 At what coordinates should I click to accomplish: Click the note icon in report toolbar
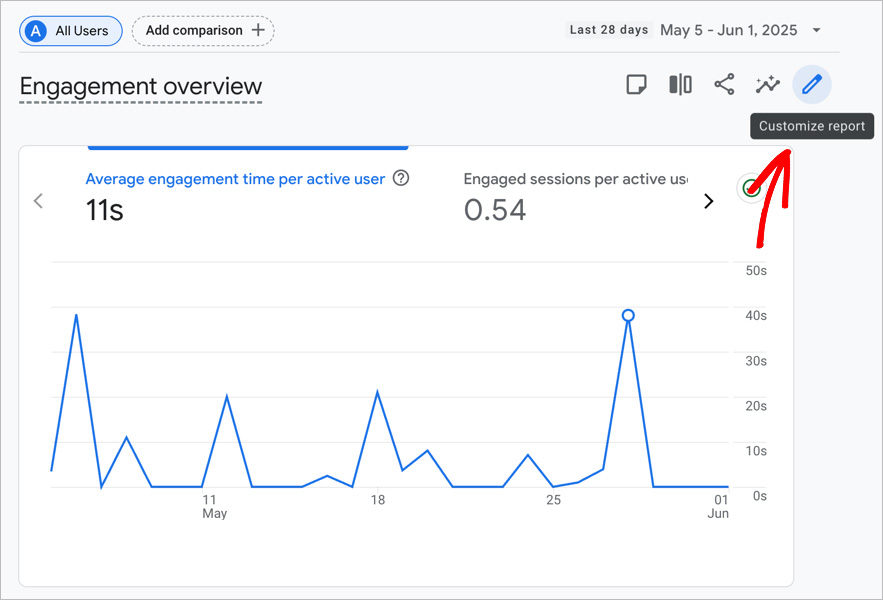[636, 85]
